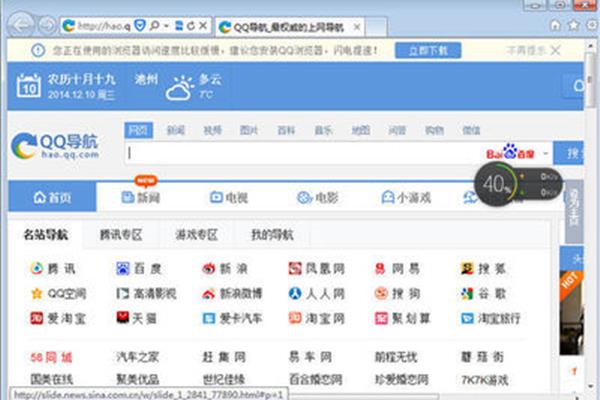Screen dimensions: 600x400
Task: Open the 汽车之家 link
Action: coord(137,358)
